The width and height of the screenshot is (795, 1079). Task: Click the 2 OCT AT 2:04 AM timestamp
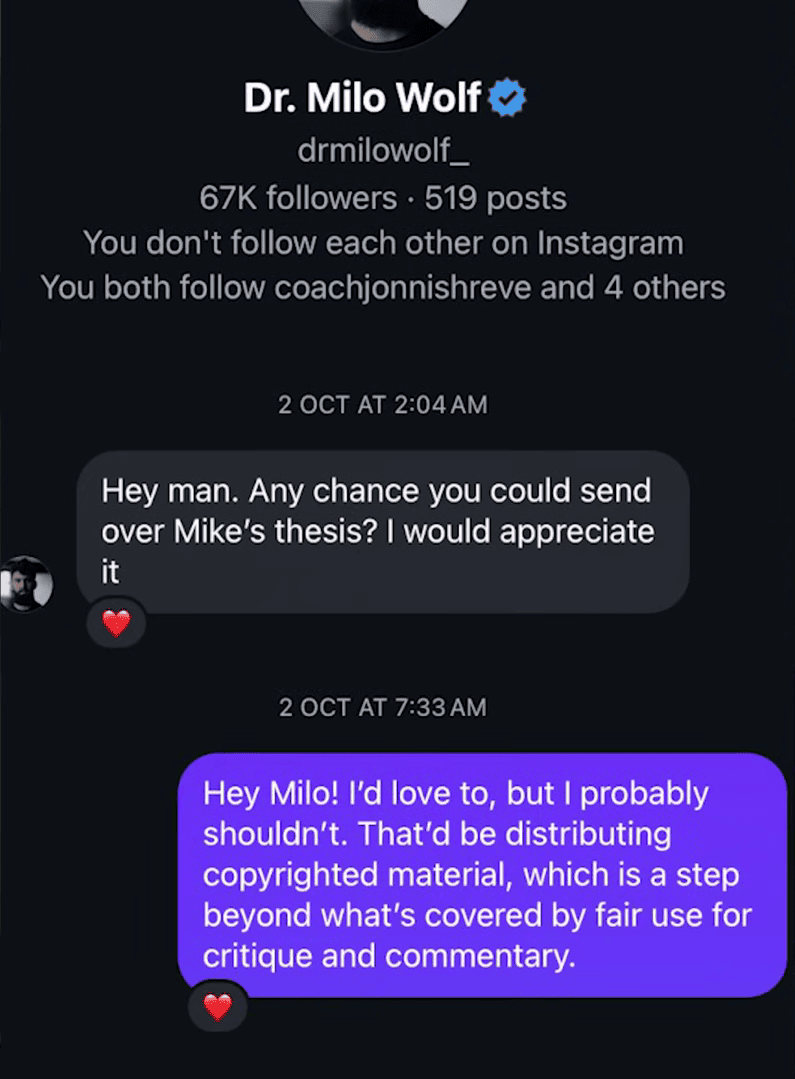[x=383, y=405]
